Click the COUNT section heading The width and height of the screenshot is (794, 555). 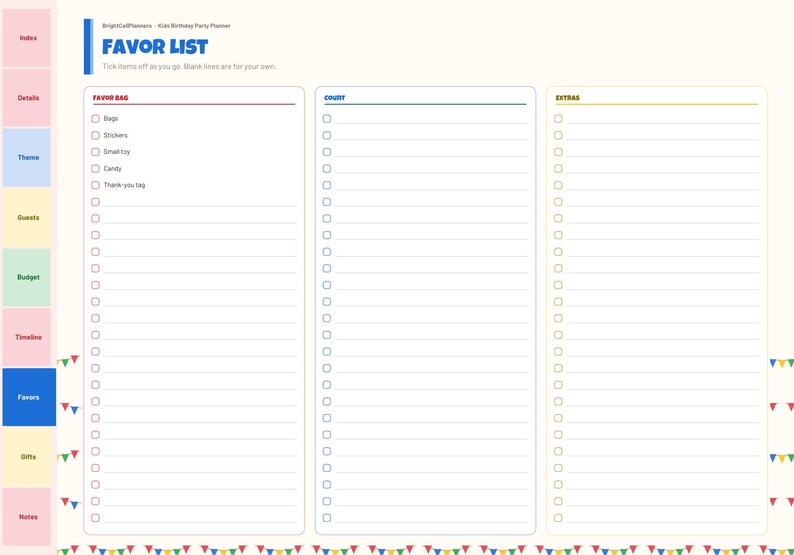tap(335, 98)
